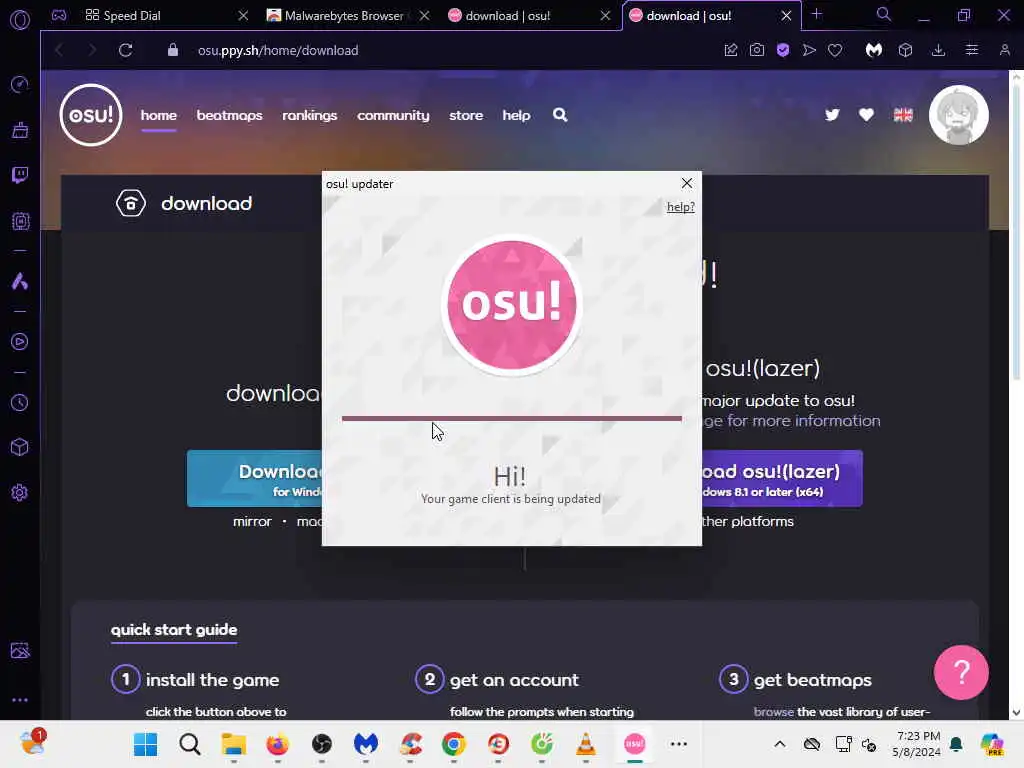
Task: Open Windows Start menu
Action: (145, 744)
